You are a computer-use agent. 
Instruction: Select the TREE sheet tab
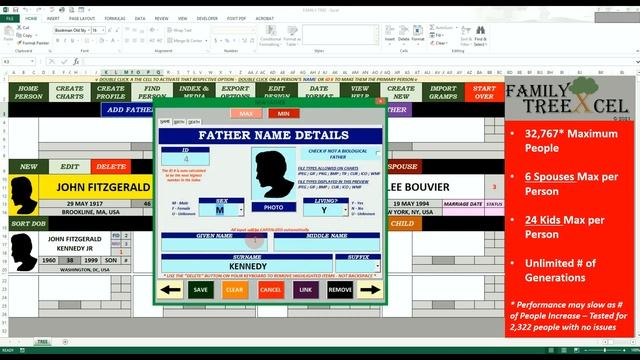tap(42, 342)
